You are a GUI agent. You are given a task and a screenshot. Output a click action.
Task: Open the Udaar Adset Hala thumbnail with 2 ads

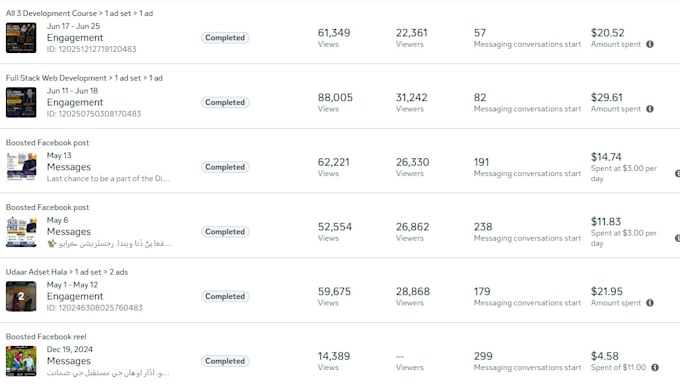click(21, 296)
